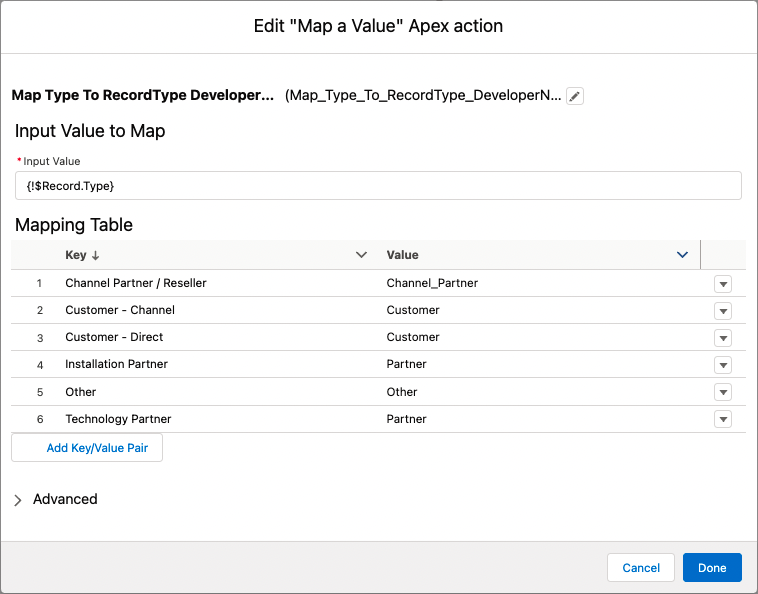758x594 pixels.
Task: Sort by the Key column header
Action: point(76,255)
